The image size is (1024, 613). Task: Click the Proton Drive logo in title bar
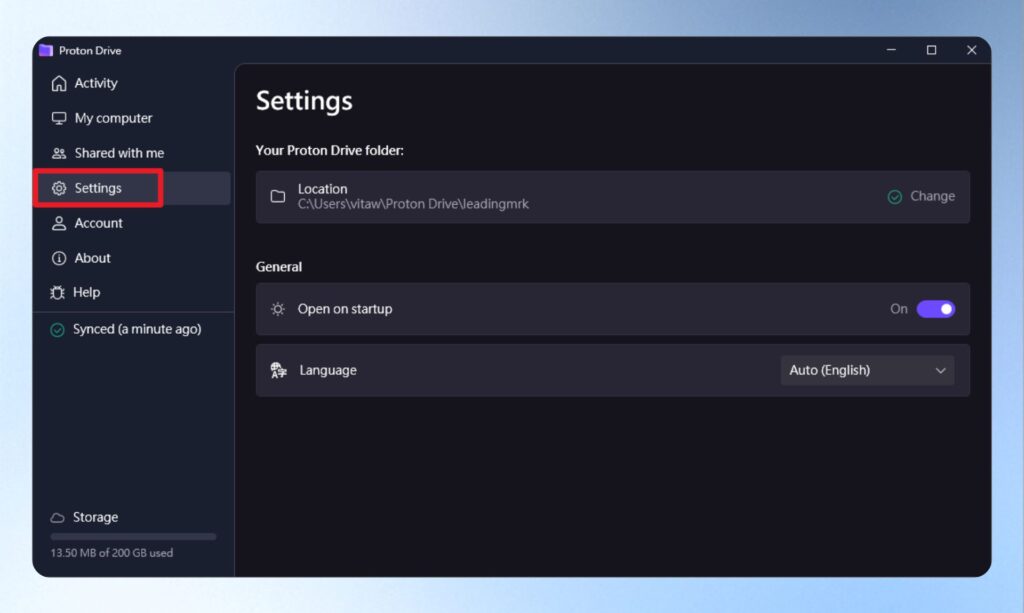[46, 50]
